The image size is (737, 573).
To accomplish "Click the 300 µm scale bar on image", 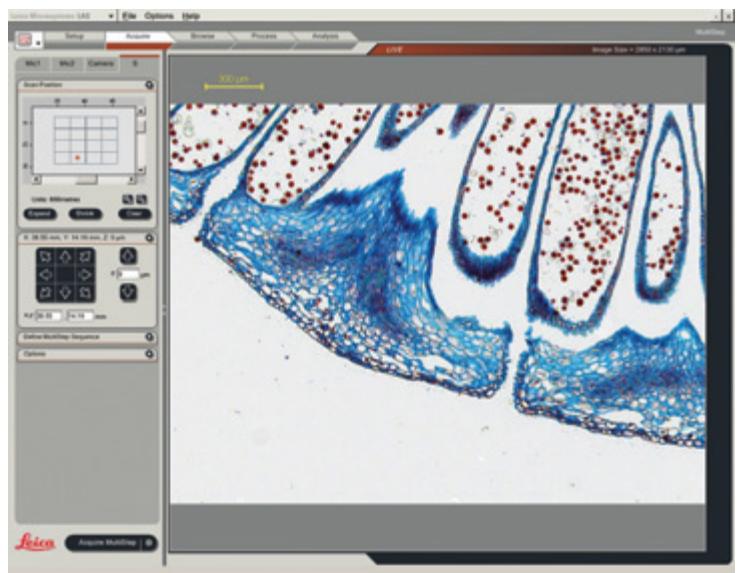I will pyautogui.click(x=234, y=83).
